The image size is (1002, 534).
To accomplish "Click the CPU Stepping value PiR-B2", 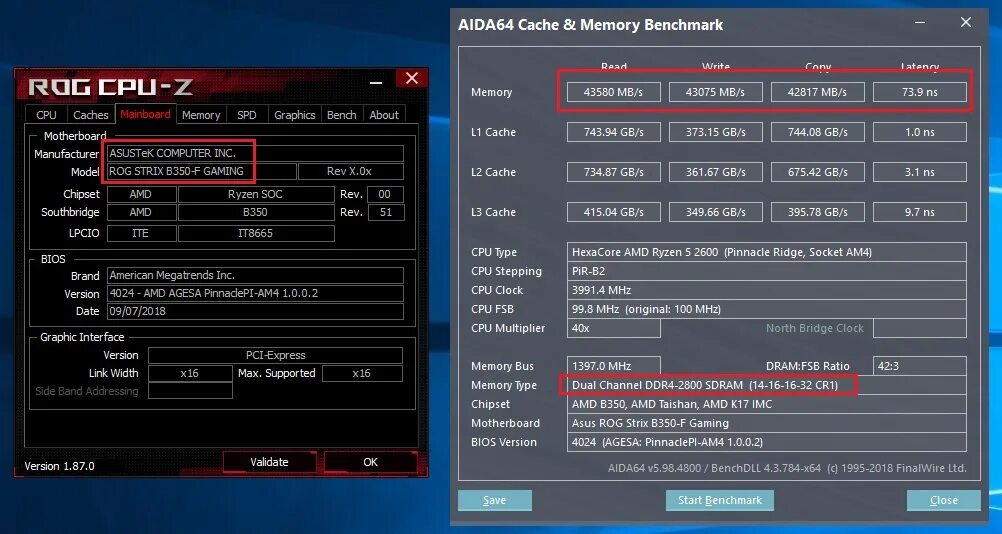I will pos(767,271).
